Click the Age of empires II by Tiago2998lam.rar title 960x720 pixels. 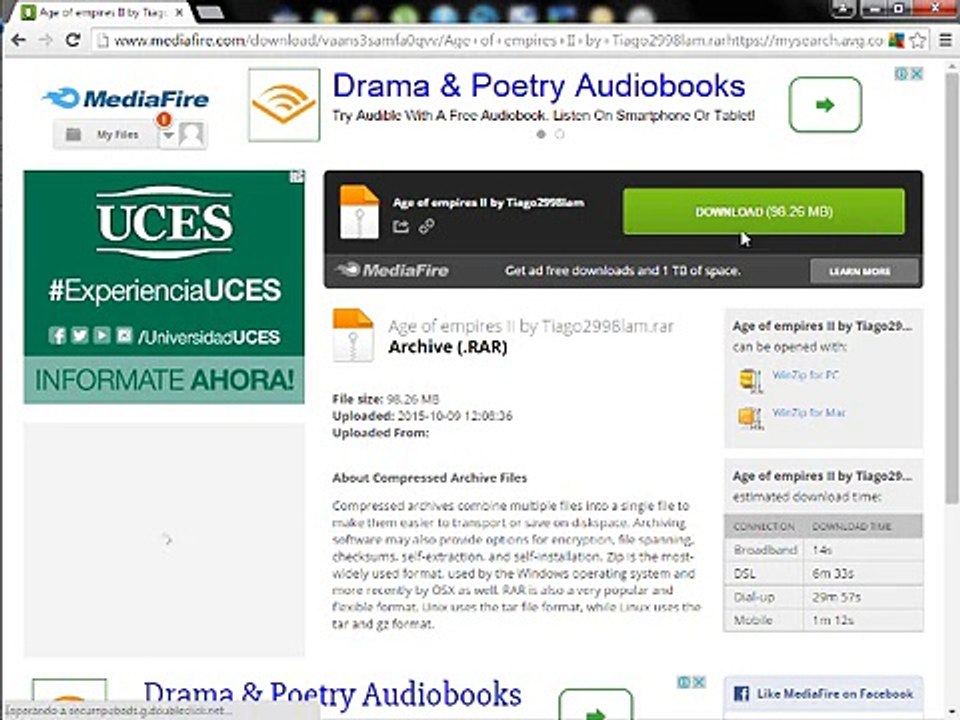pos(531,326)
